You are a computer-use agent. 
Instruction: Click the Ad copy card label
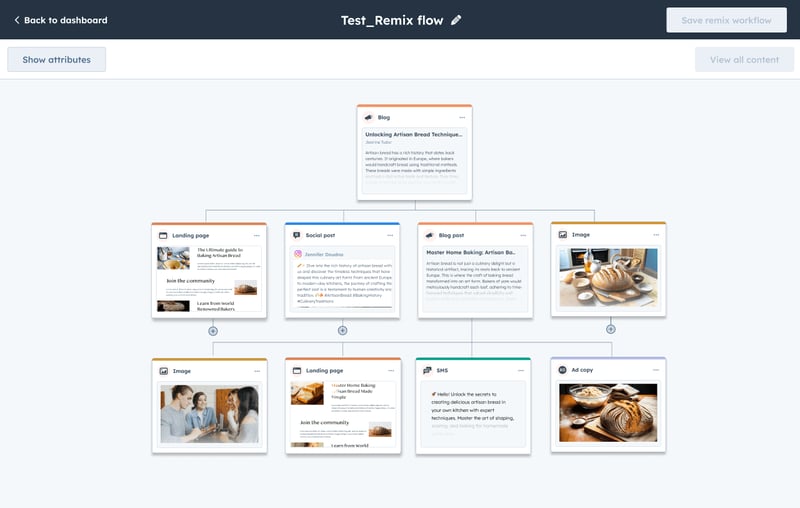click(x=582, y=370)
